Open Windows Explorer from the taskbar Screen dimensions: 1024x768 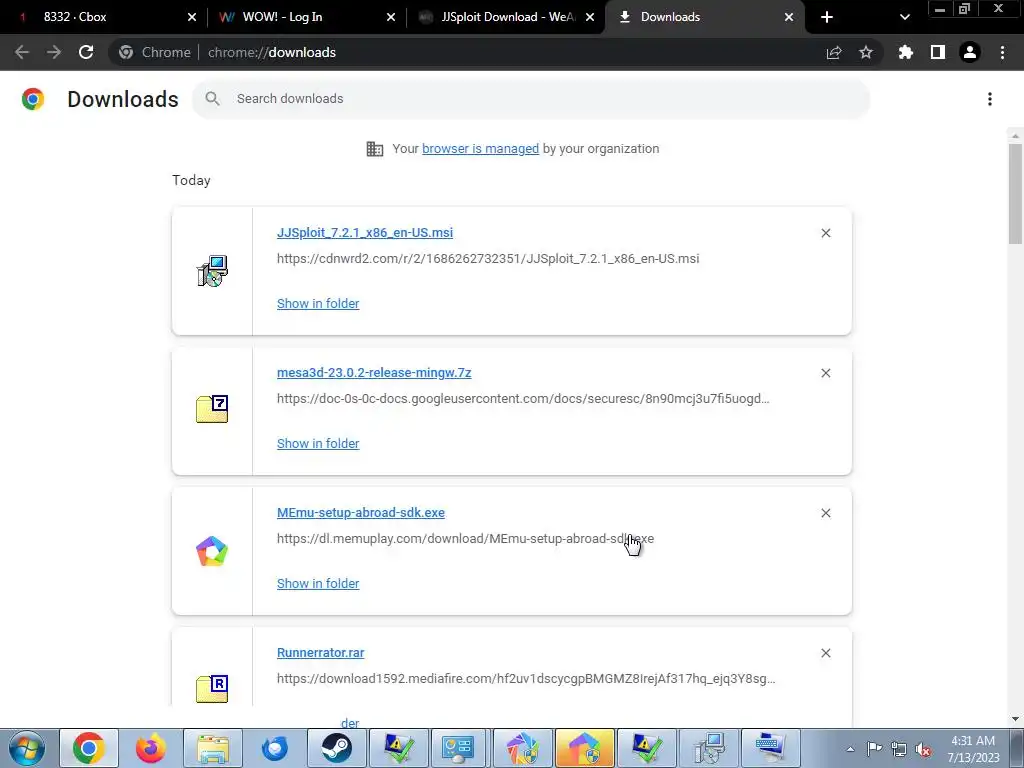tap(213, 748)
